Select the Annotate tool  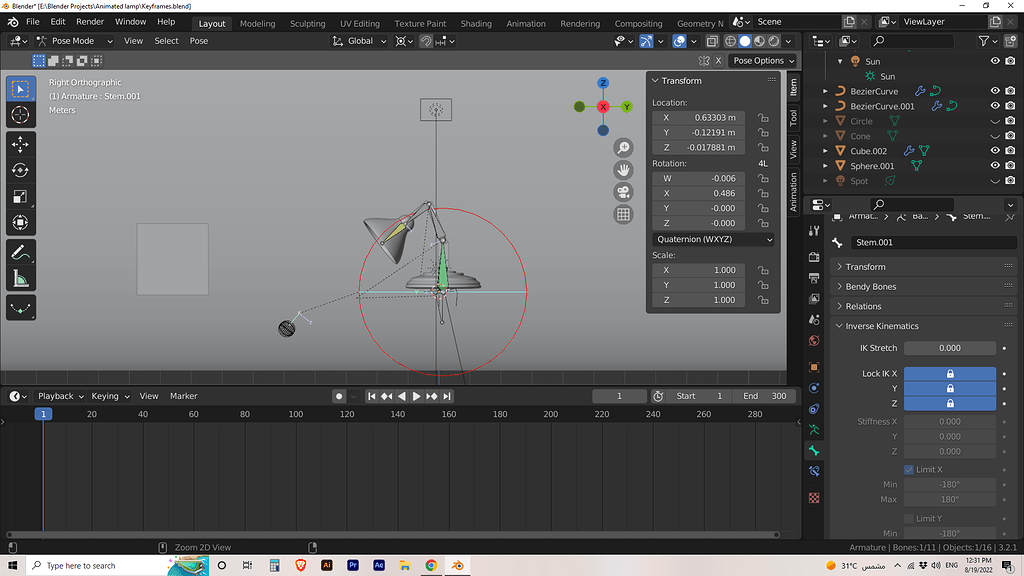coord(20,251)
